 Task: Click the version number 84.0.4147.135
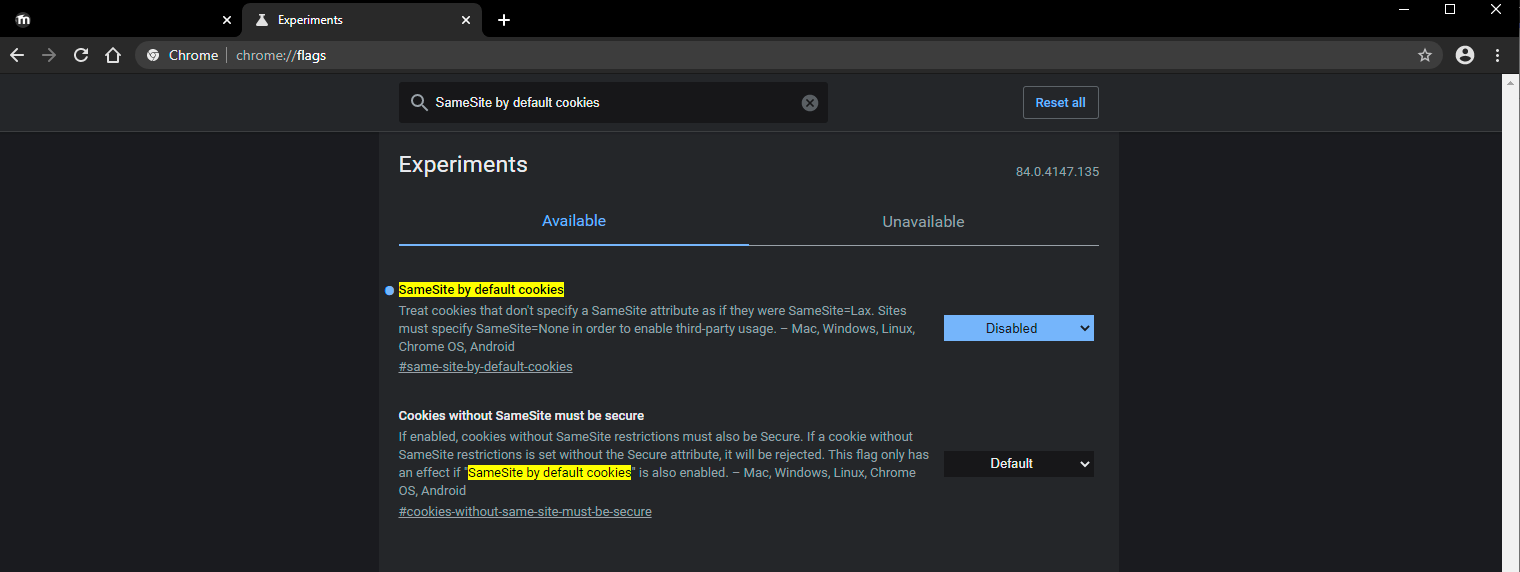coord(1057,172)
